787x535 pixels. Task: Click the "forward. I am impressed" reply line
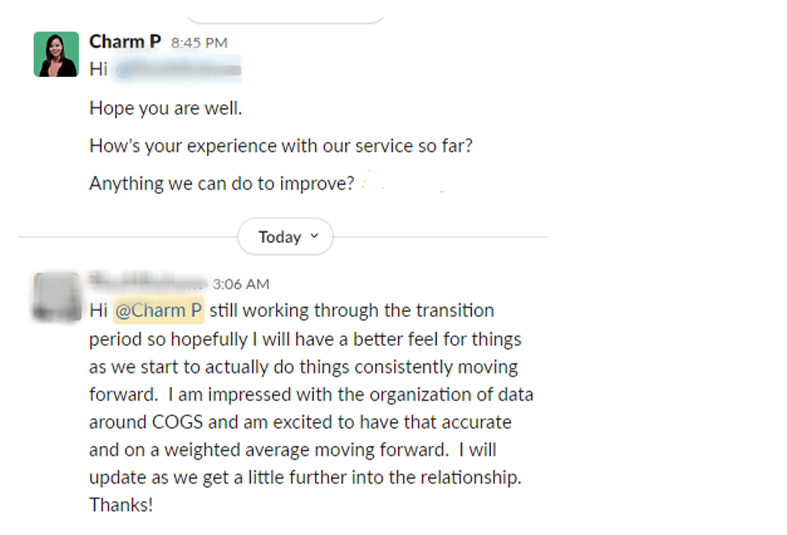tap(303, 395)
